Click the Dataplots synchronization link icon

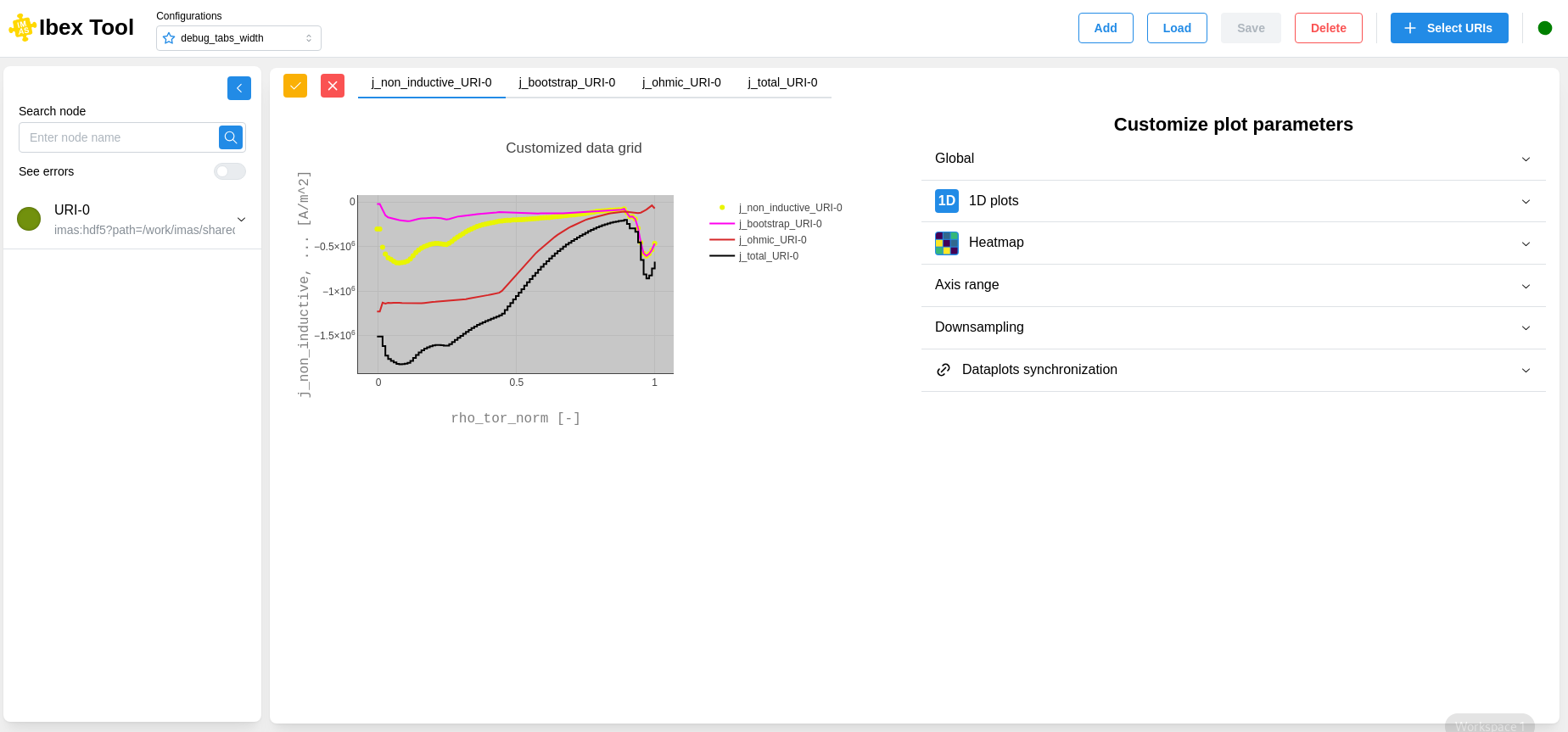click(x=944, y=370)
